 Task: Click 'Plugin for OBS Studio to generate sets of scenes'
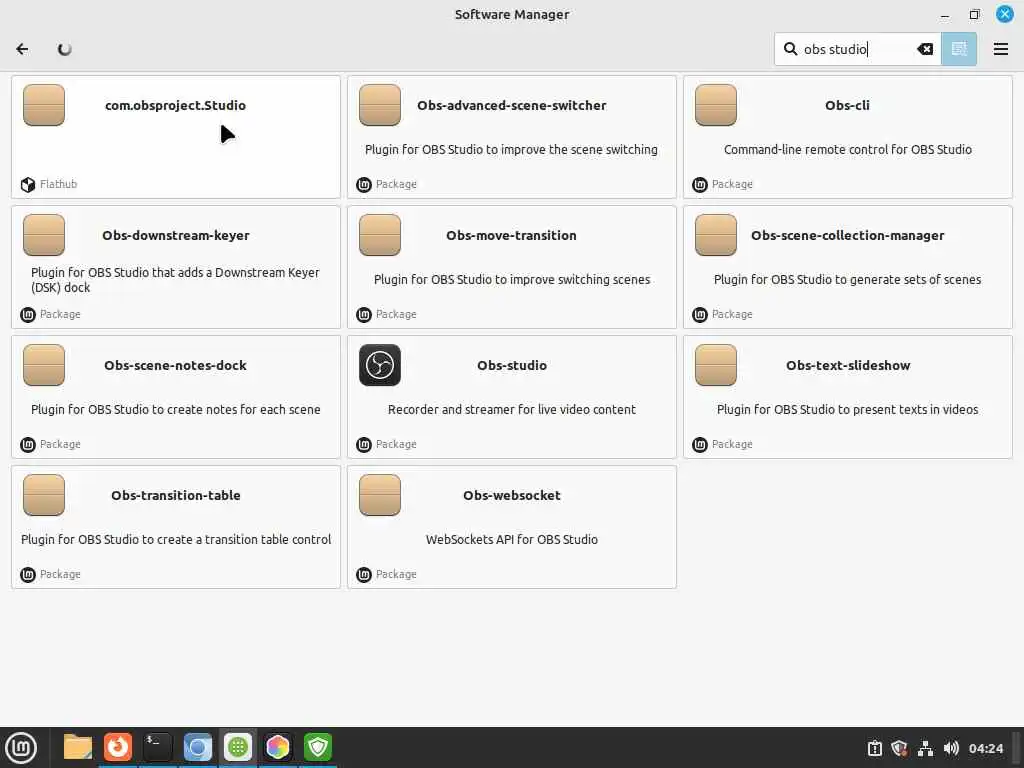(x=847, y=280)
